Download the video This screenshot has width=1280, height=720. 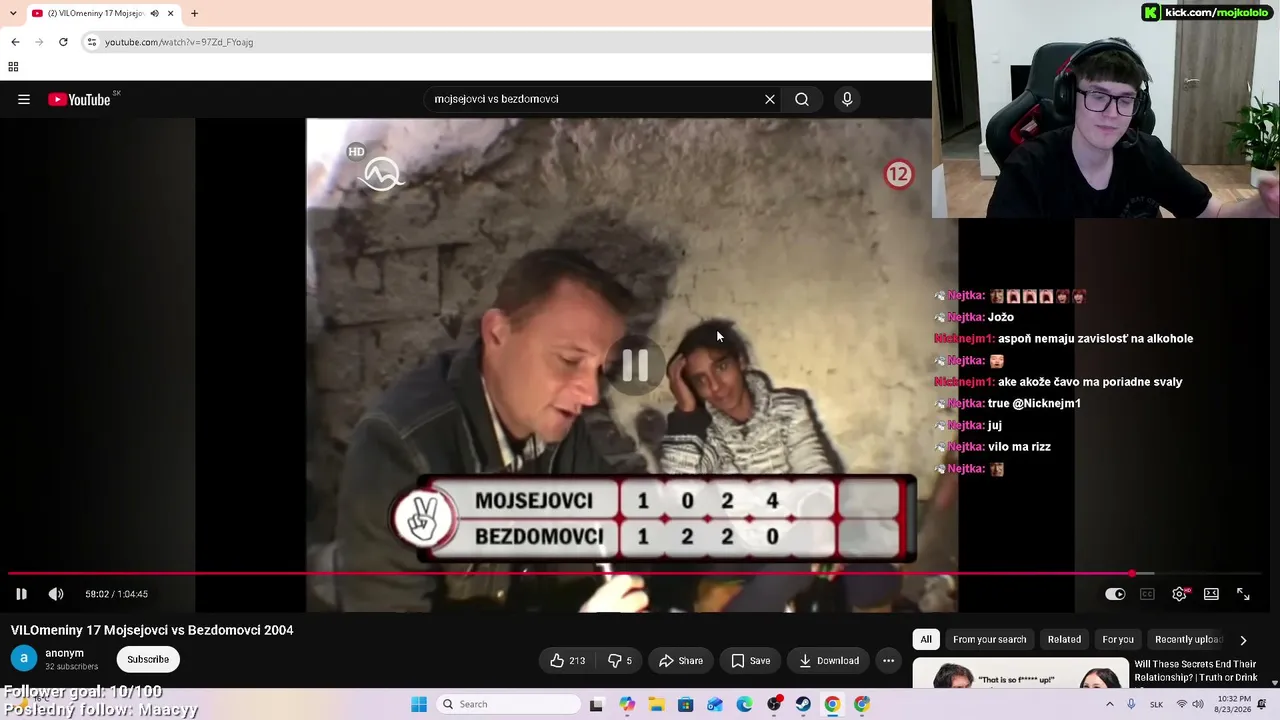tap(829, 660)
